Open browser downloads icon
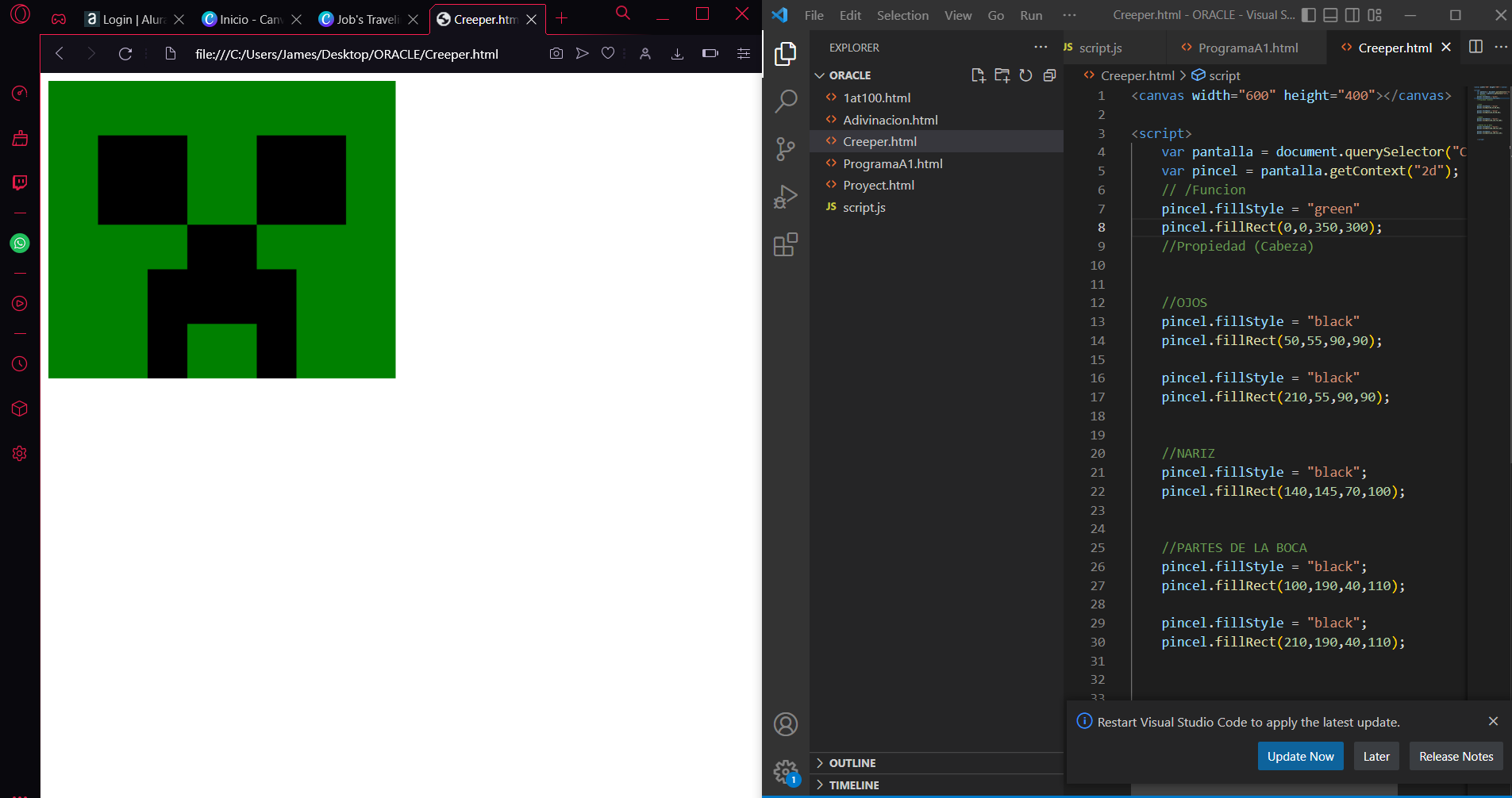This screenshot has height=798, width=1512. pyautogui.click(x=677, y=54)
